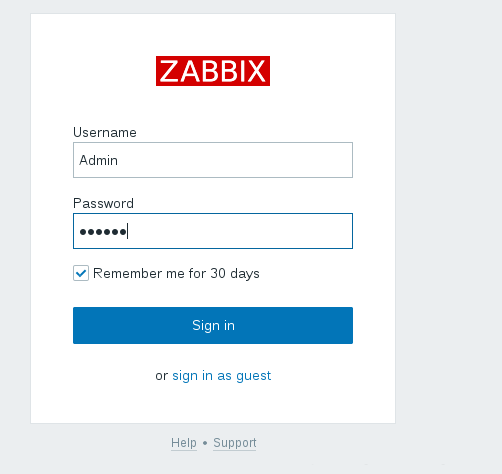The image size is (502, 474).
Task: Click the Password field label
Action: tap(103, 203)
